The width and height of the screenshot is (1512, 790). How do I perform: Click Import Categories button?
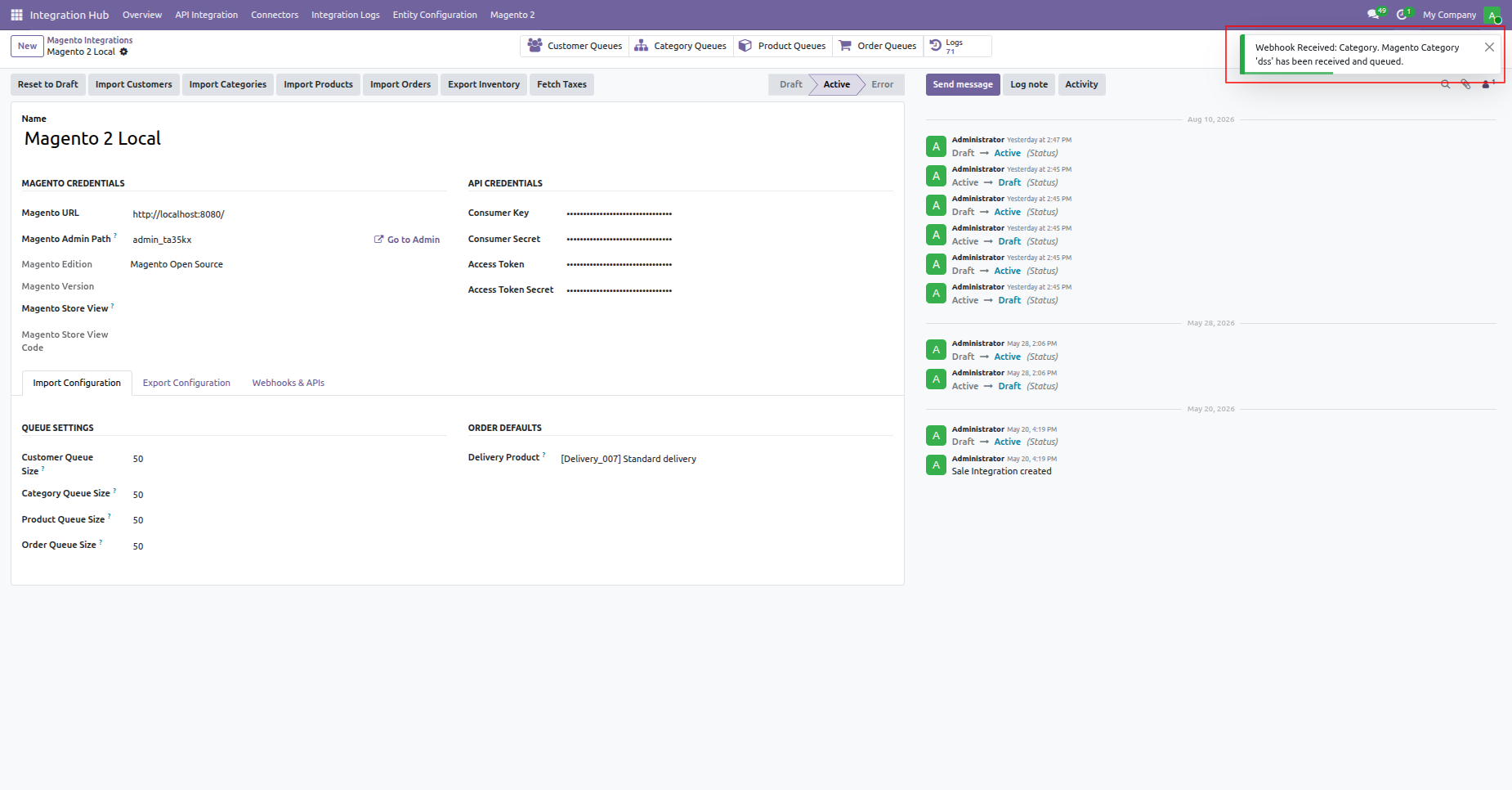click(228, 84)
